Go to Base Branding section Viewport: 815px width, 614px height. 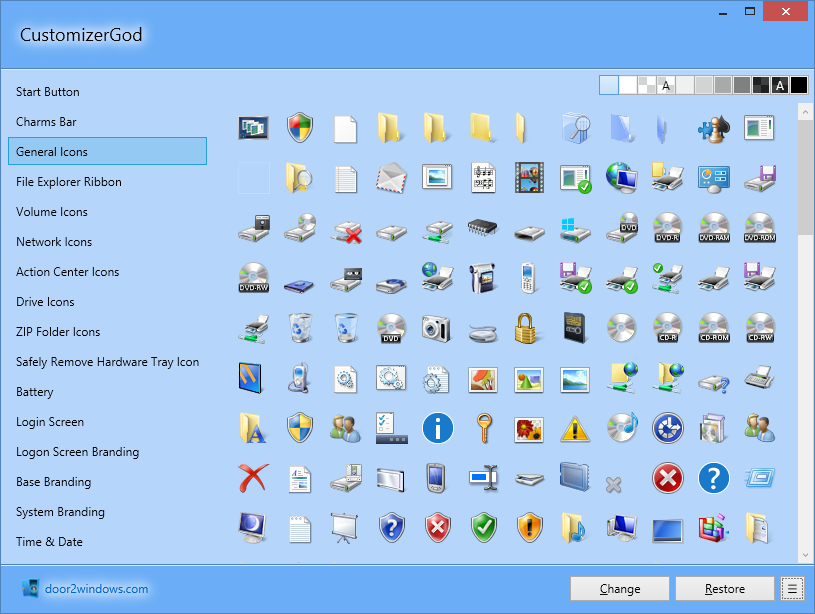[54, 482]
